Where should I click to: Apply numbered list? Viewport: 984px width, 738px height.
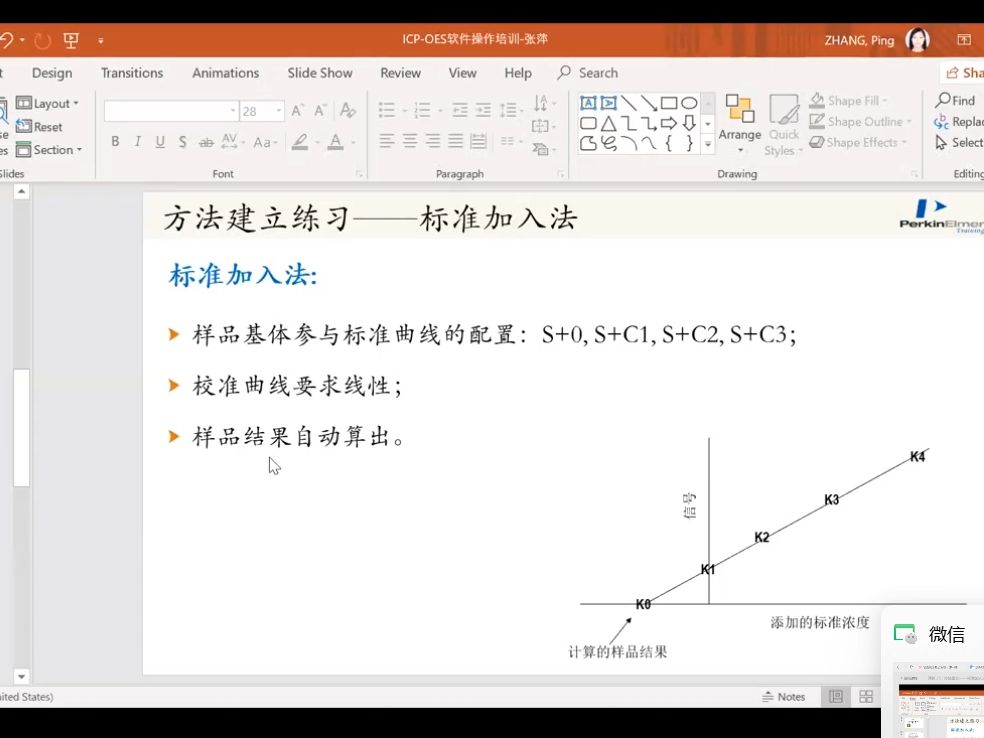tap(422, 111)
